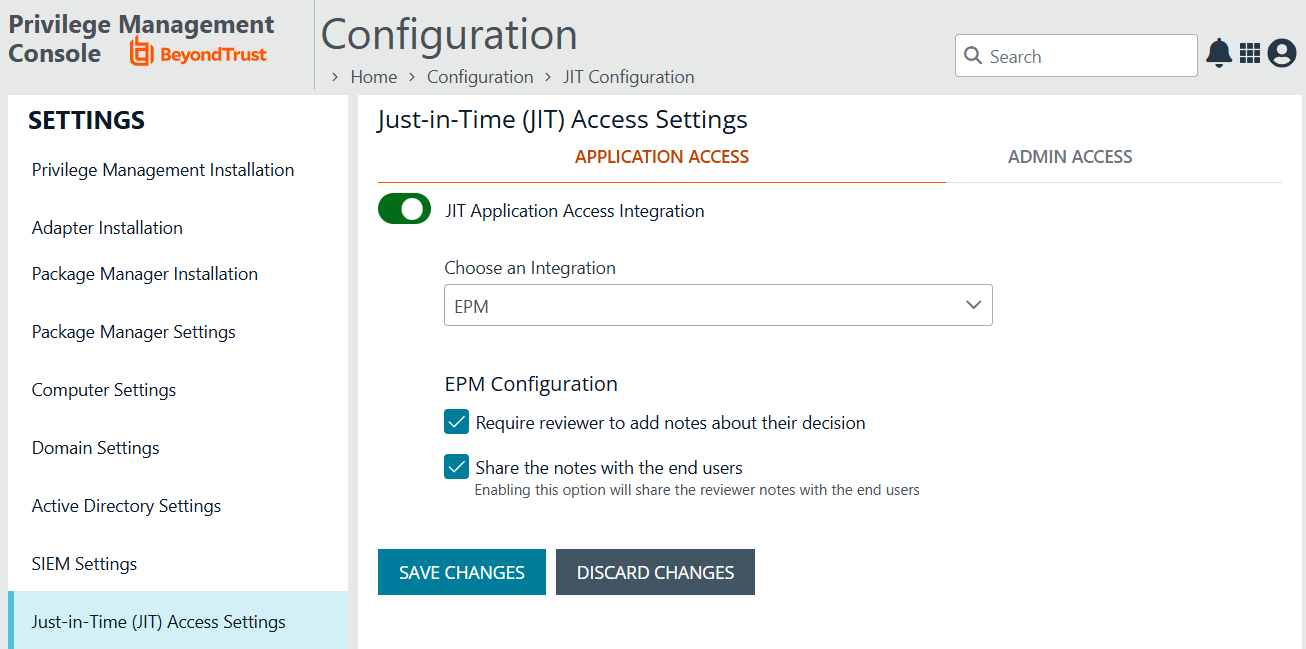Open Package Manager Settings
The height and width of the screenshot is (649, 1306).
point(133,331)
